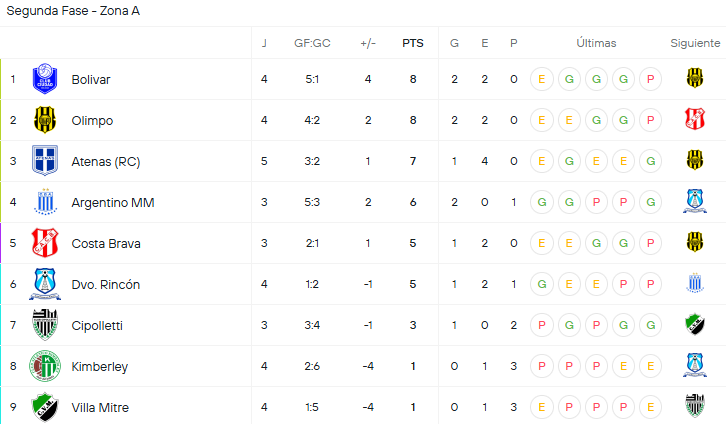Click the Argentino MM team crest
726x424 pixels.
(x=45, y=202)
